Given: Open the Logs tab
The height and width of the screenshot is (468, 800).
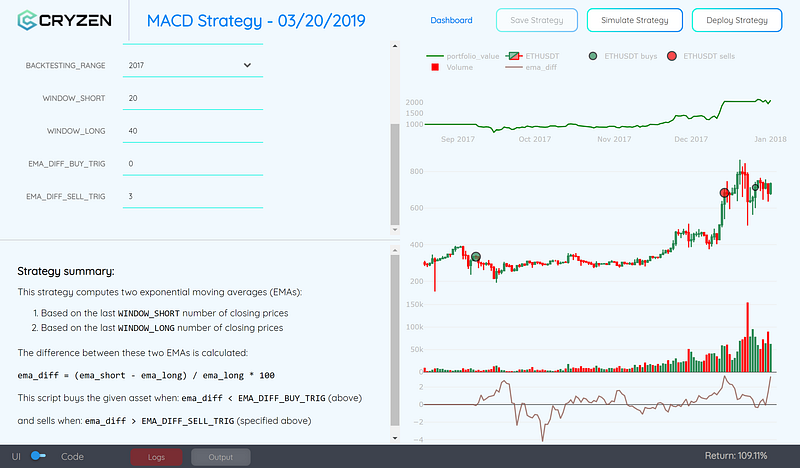Looking at the screenshot, I should 156,457.
